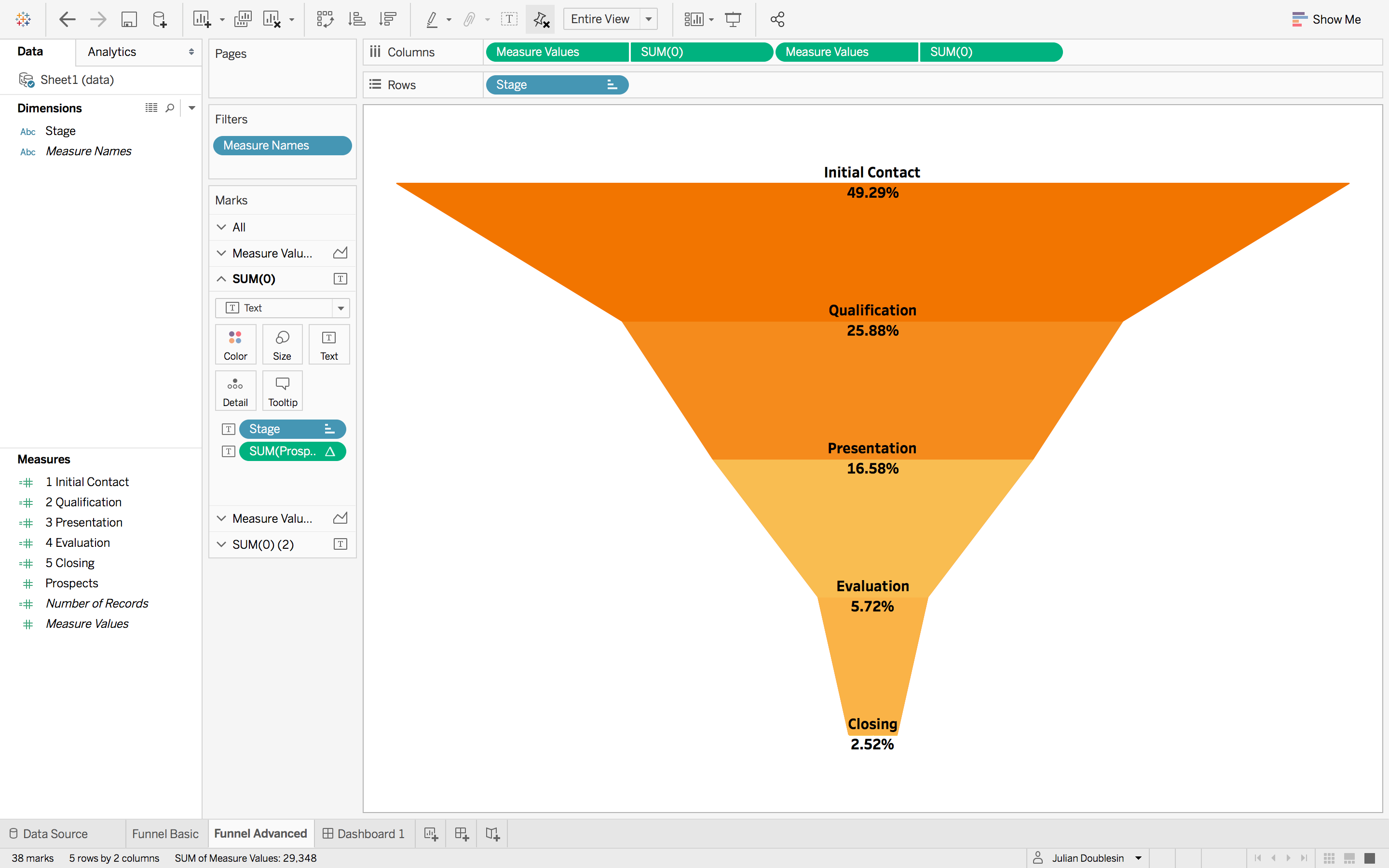The height and width of the screenshot is (868, 1389).
Task: Select the Measure Names dimension field
Action: [88, 151]
